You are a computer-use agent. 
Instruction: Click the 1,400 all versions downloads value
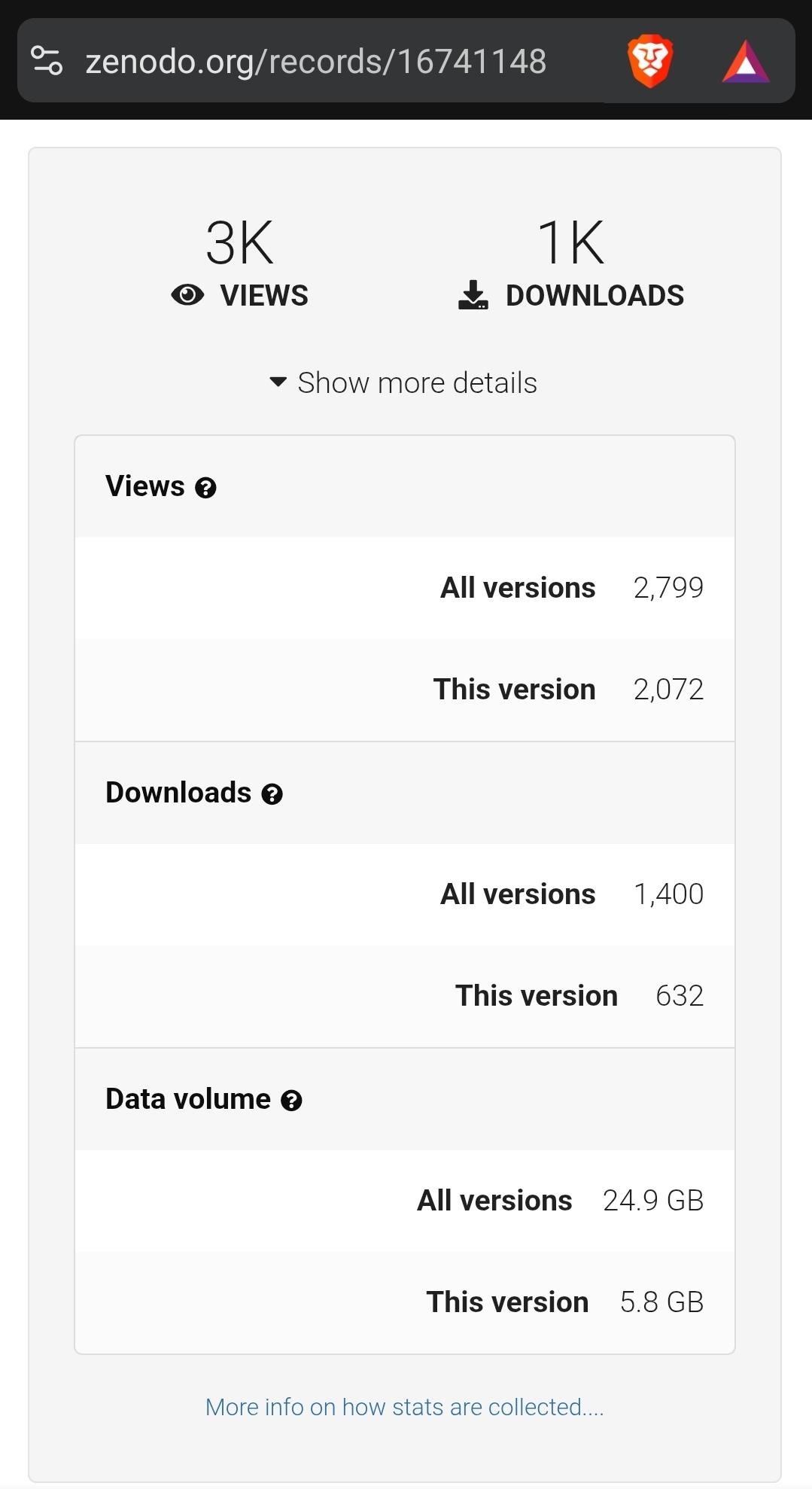point(668,894)
